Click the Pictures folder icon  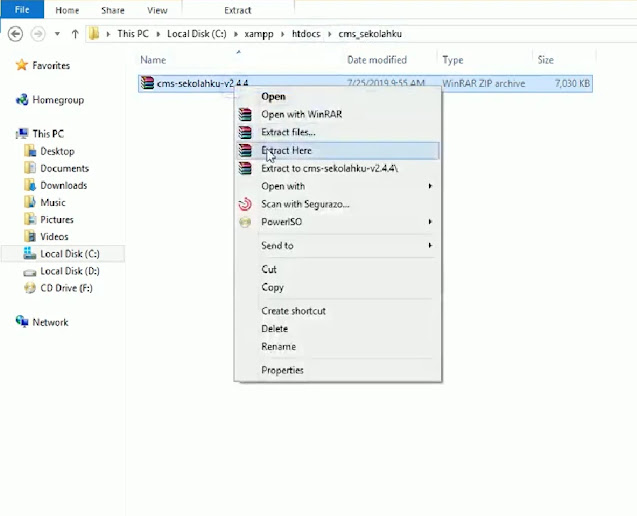(x=30, y=219)
